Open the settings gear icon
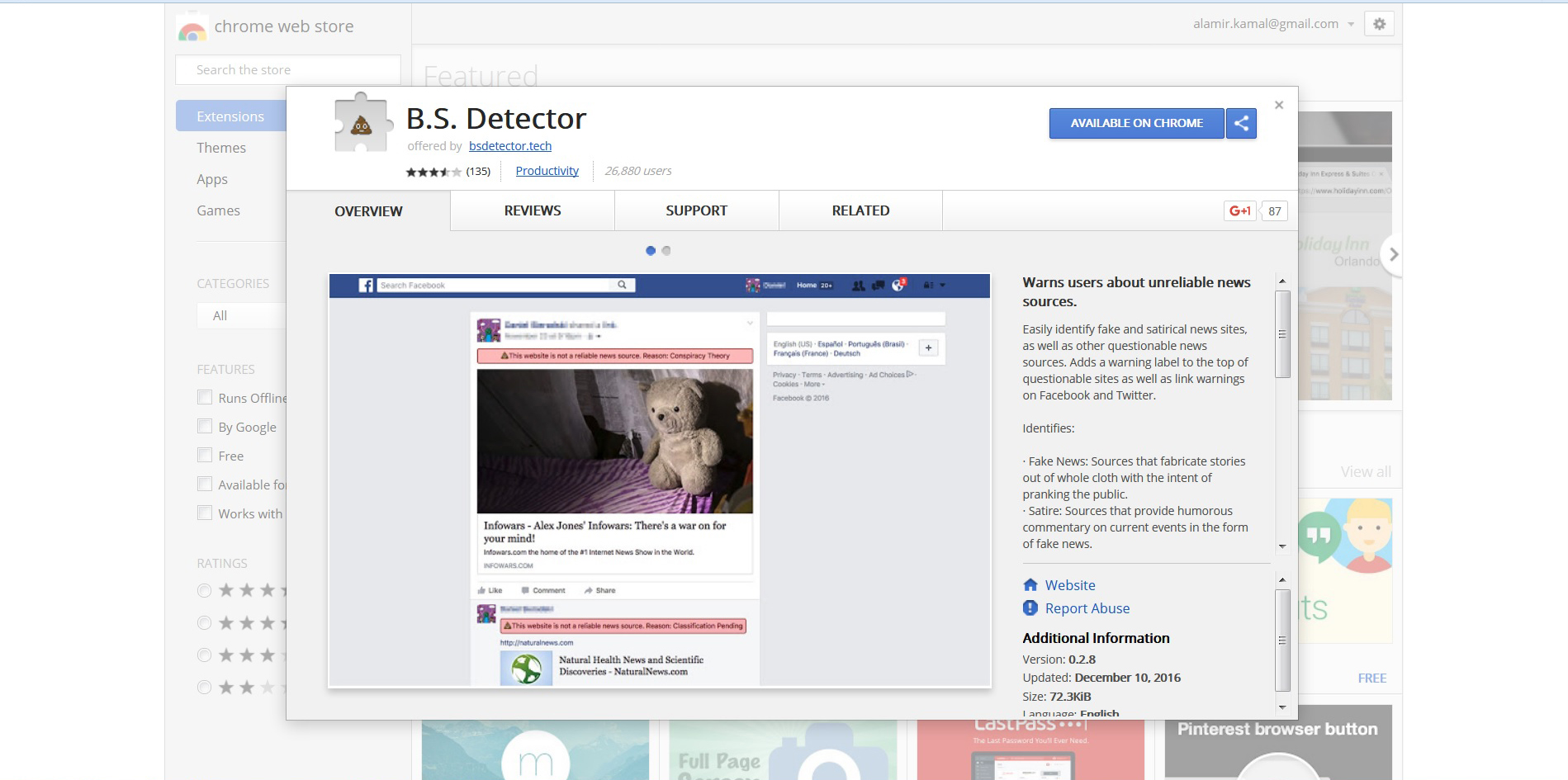Viewport: 1568px width, 780px height. [1379, 24]
